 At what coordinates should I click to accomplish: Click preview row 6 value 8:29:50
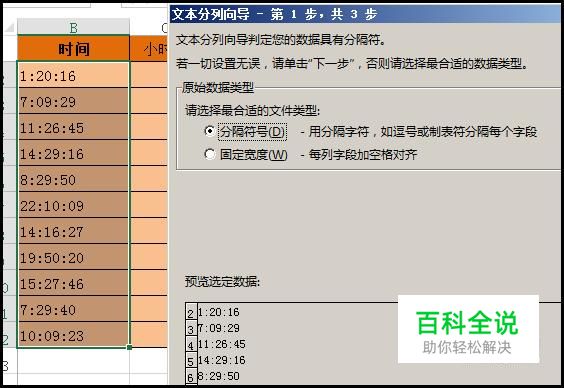218,376
